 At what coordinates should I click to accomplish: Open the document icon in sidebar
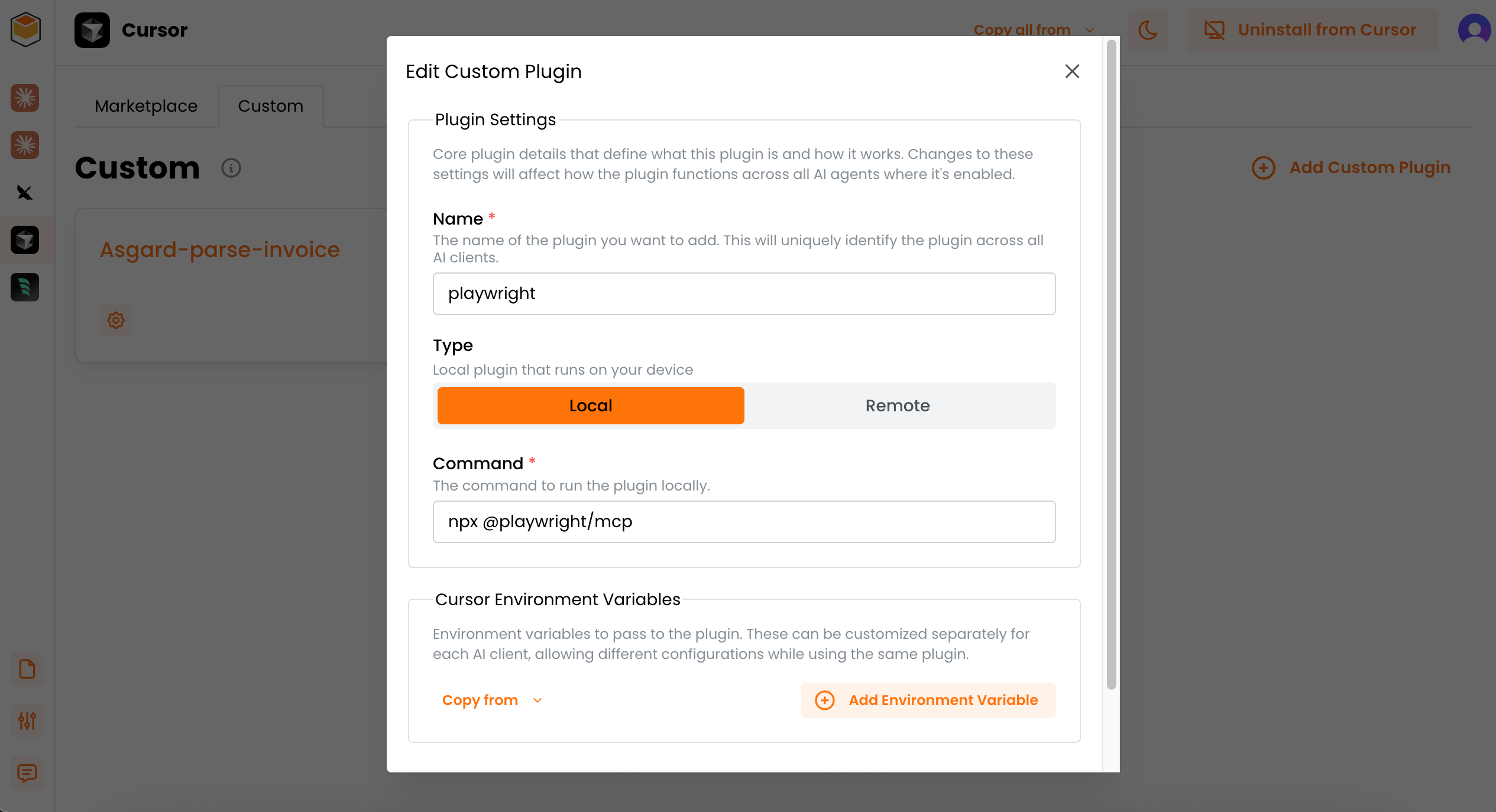(x=27, y=669)
